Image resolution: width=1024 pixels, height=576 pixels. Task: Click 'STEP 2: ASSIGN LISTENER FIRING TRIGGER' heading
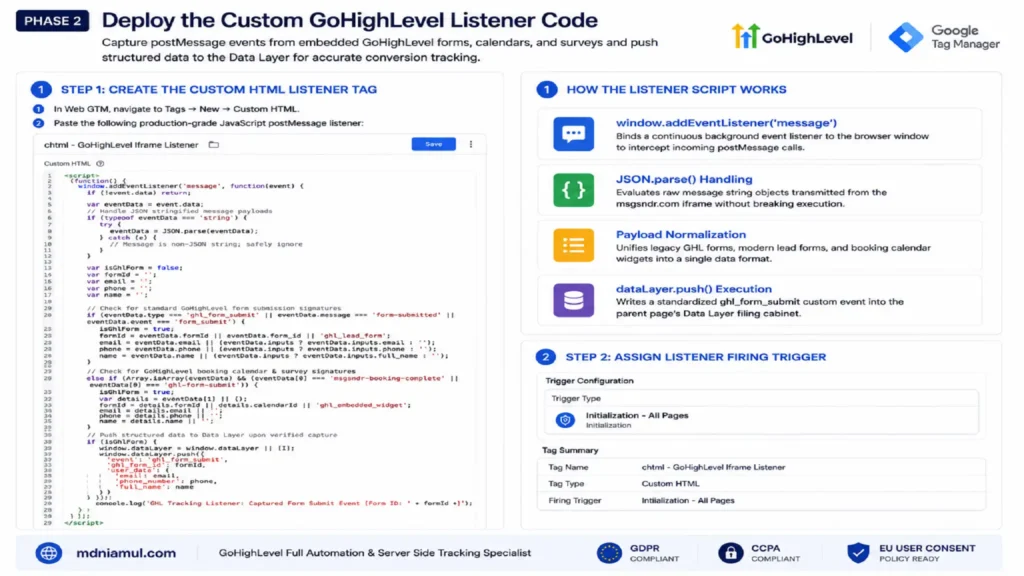coord(696,357)
